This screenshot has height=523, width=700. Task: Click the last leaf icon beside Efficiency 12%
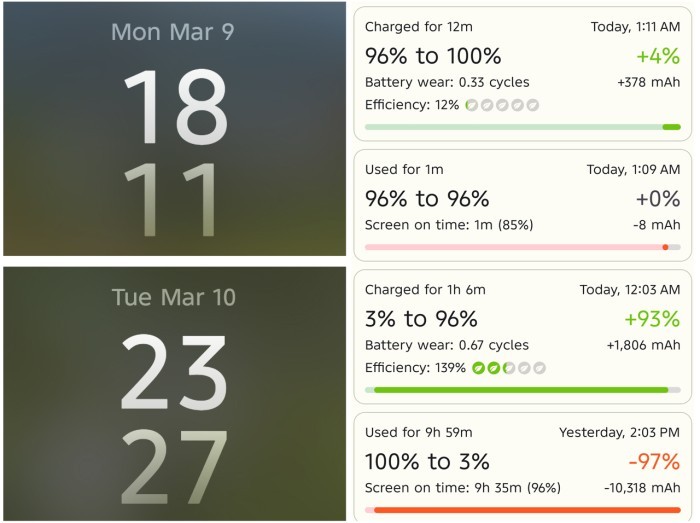[x=534, y=104]
